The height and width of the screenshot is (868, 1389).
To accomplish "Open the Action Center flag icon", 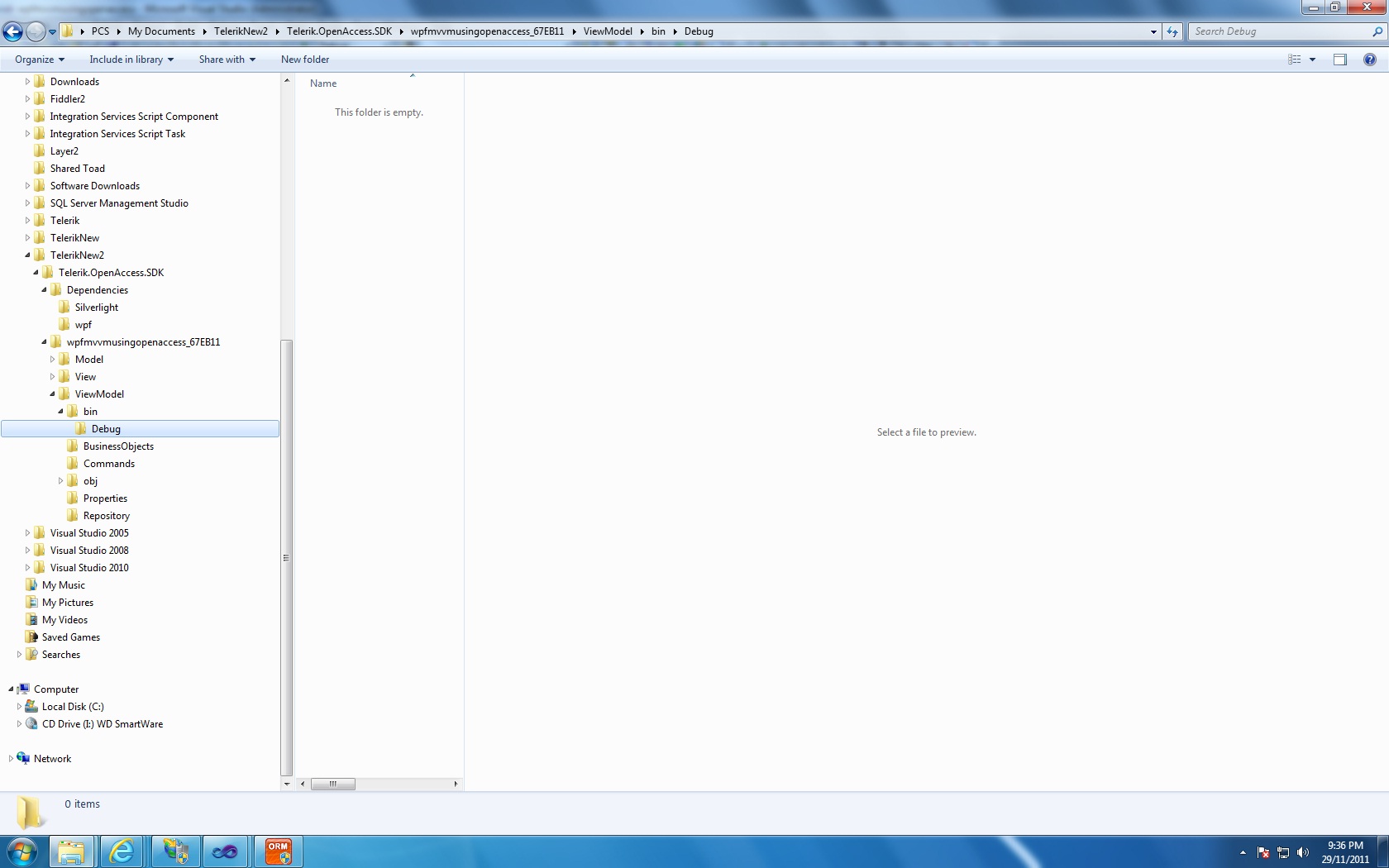I will click(x=1263, y=852).
